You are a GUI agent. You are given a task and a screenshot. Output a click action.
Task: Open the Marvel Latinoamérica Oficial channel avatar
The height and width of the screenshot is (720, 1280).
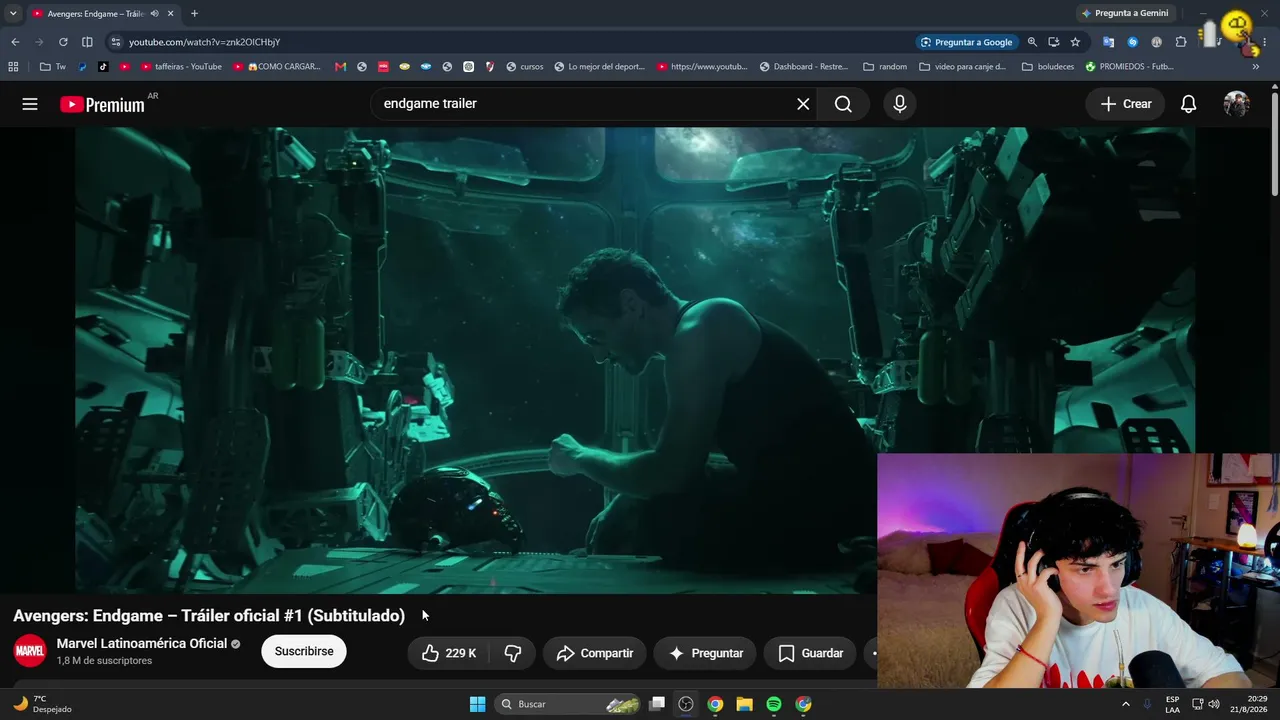point(30,651)
